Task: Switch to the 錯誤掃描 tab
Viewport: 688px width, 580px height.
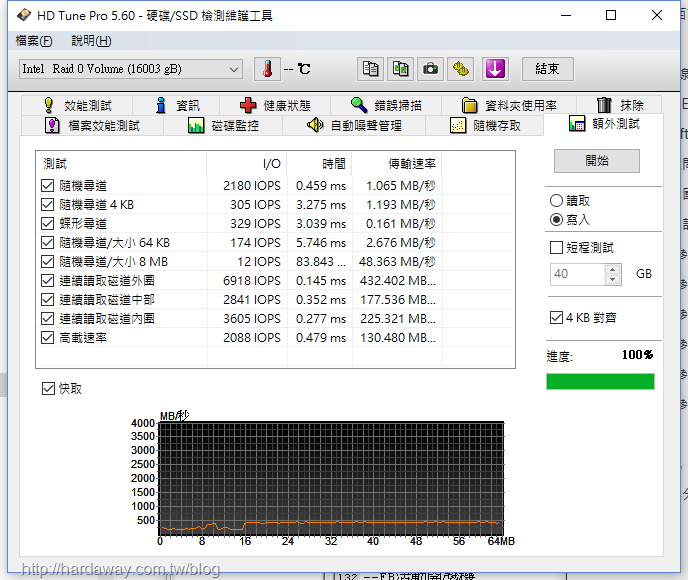Action: [x=386, y=105]
